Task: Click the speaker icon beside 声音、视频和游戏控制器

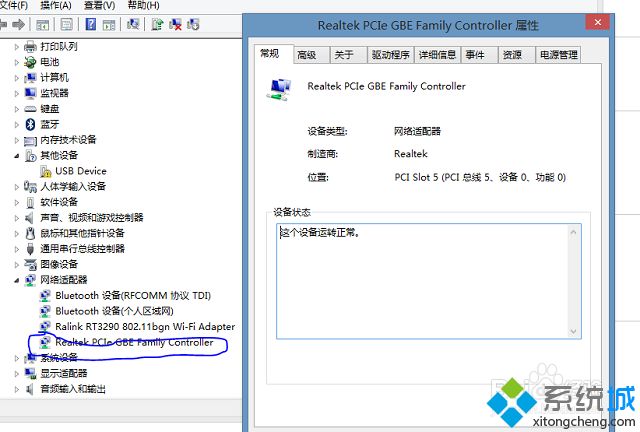Action: click(x=29, y=218)
